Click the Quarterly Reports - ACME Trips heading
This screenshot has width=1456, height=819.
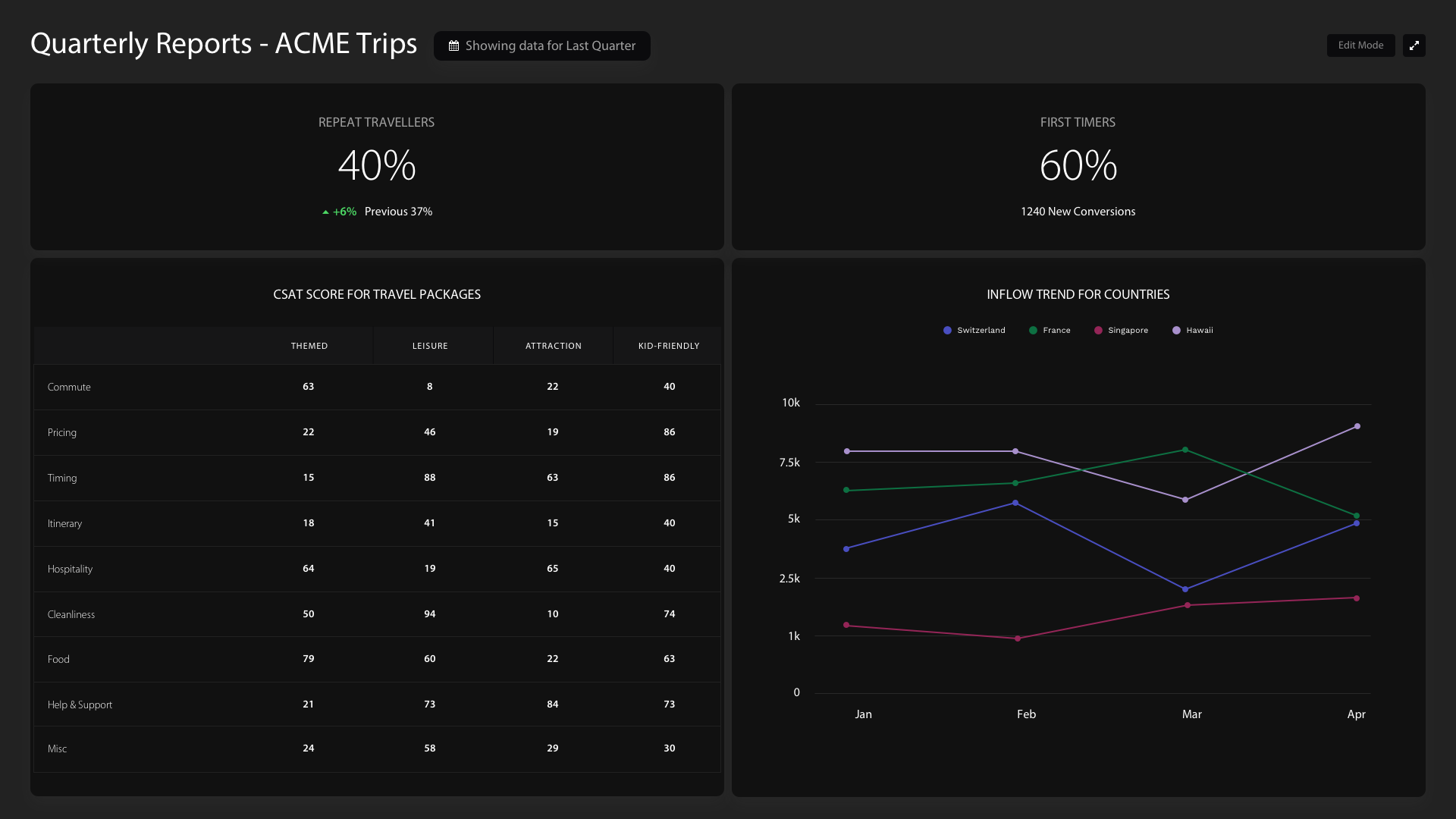[x=224, y=44]
